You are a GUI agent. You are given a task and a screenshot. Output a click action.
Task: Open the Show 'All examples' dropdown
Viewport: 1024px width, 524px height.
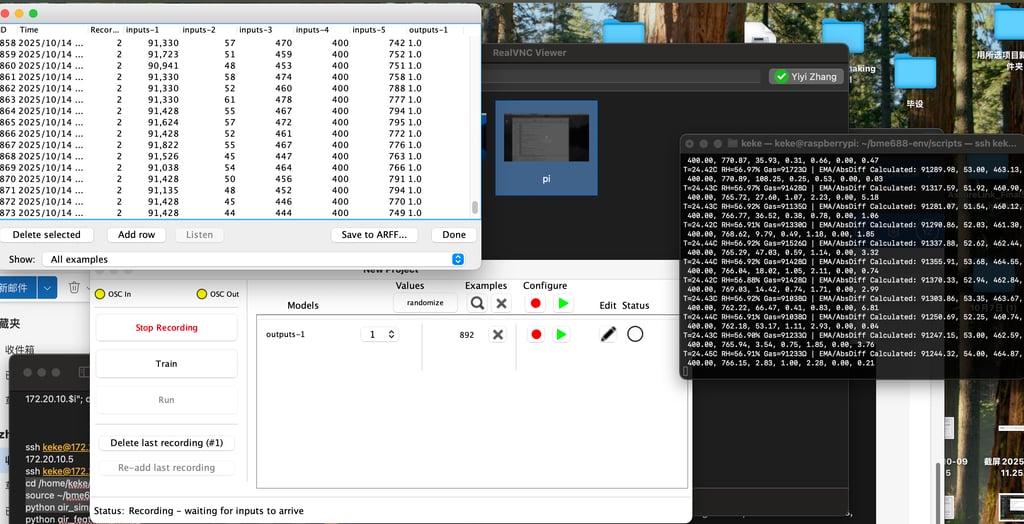[253, 259]
